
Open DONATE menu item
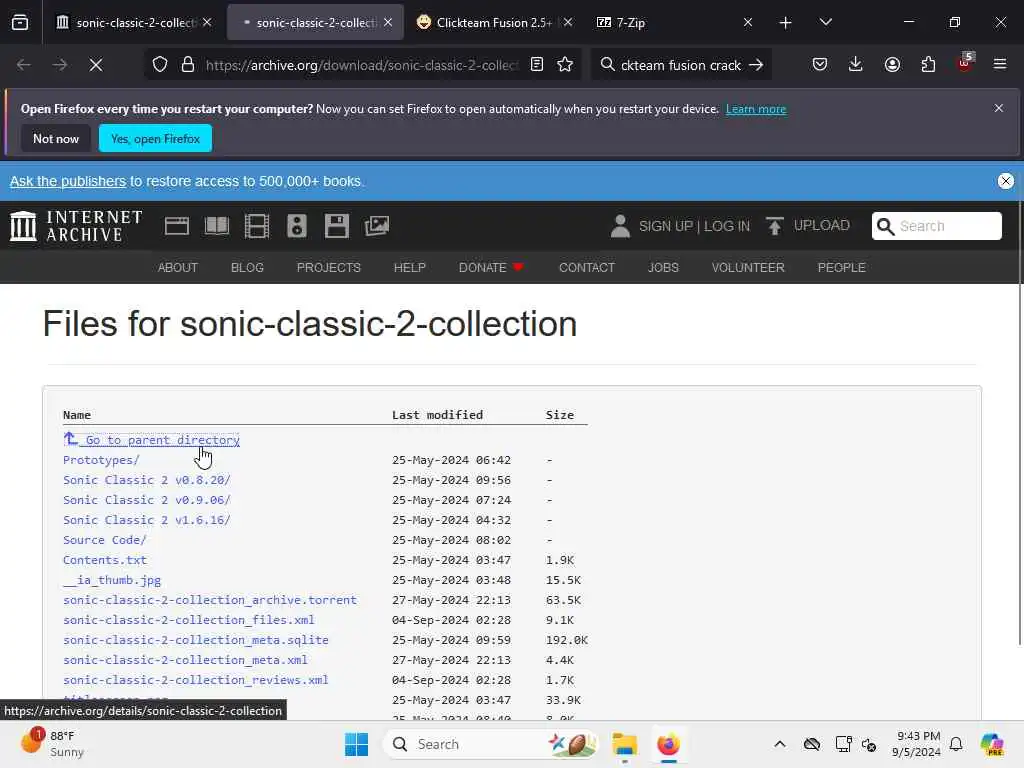pos(491,268)
